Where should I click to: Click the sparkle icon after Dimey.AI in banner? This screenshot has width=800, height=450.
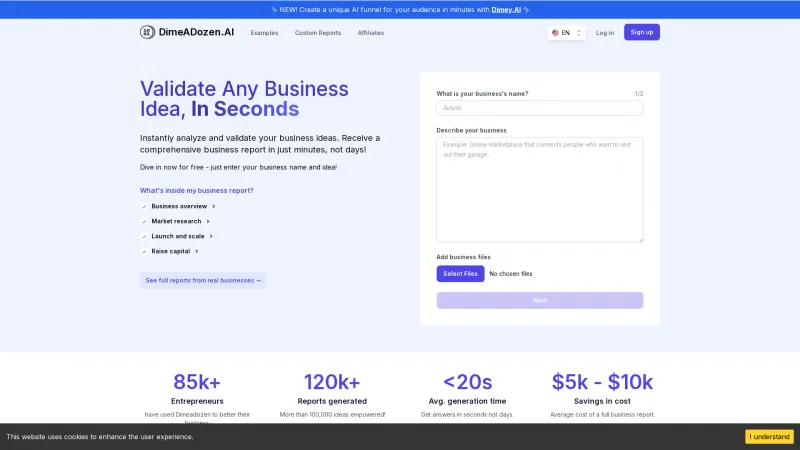pos(526,10)
